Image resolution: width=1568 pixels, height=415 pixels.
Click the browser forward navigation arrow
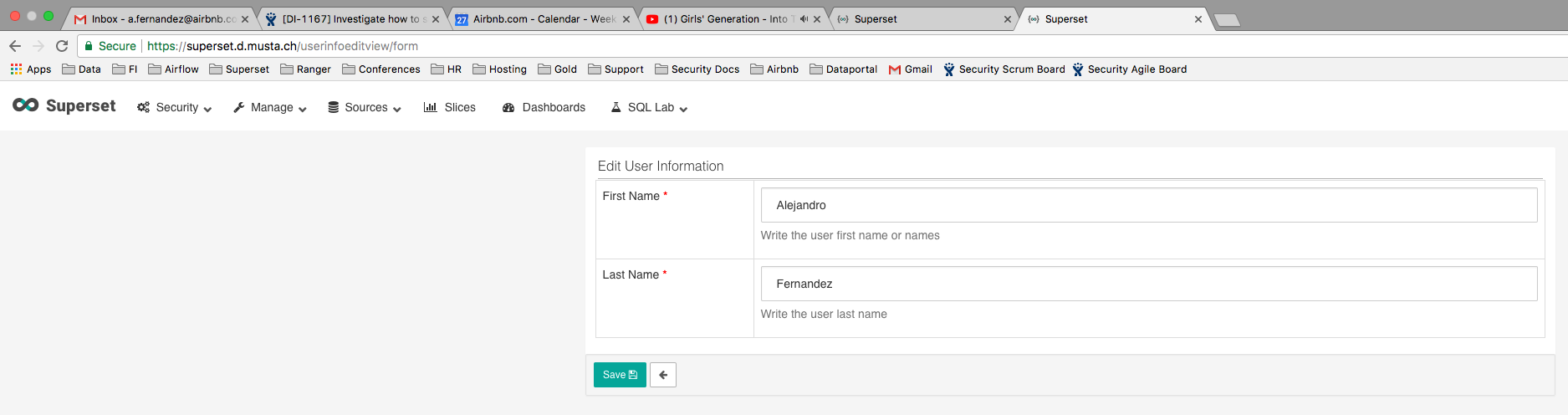click(38, 46)
